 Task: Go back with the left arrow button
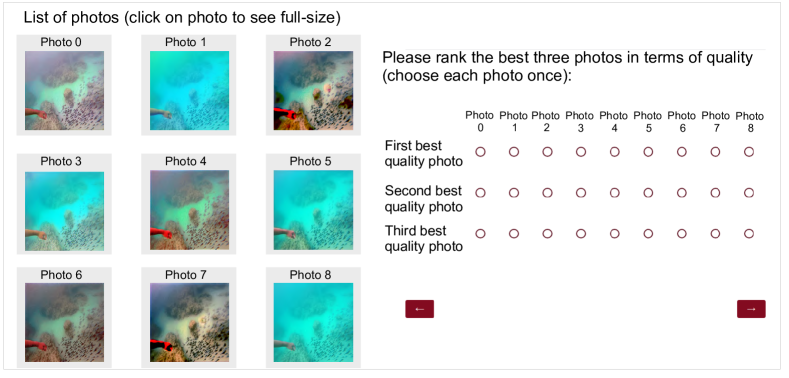coord(419,309)
